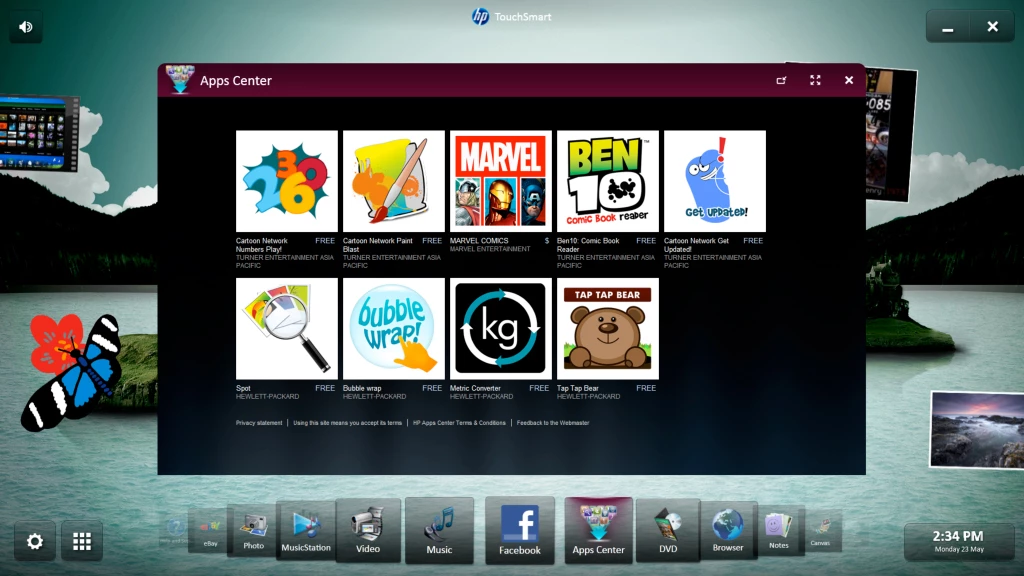The width and height of the screenshot is (1024, 576).
Task: Open the Metric Converter kg app
Action: (x=501, y=328)
